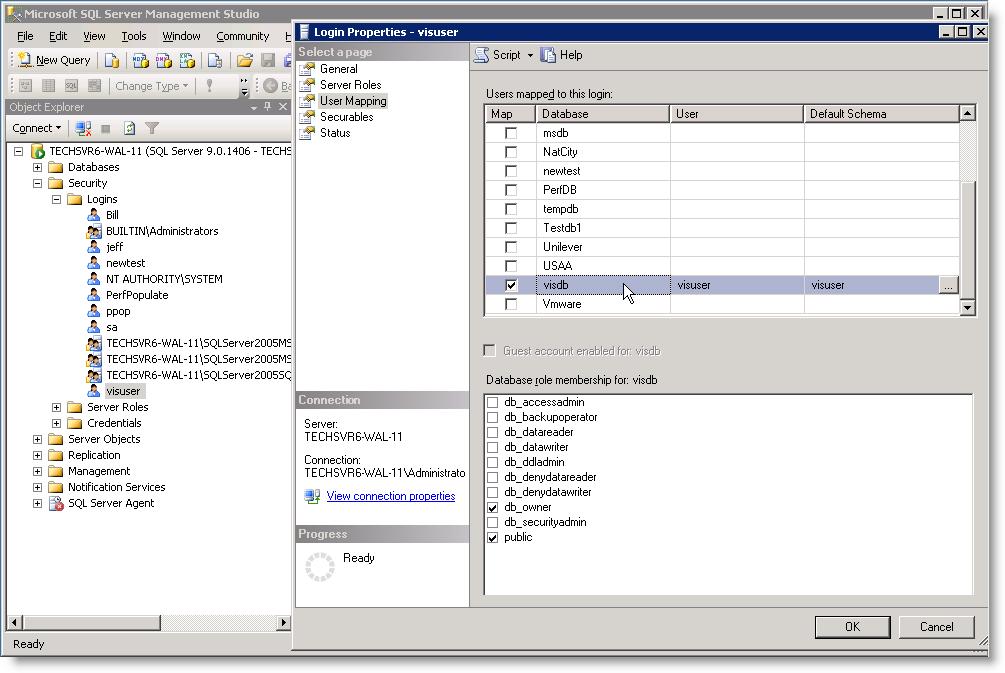The width and height of the screenshot is (1005, 673).
Task: Click the OK button
Action: 852,627
